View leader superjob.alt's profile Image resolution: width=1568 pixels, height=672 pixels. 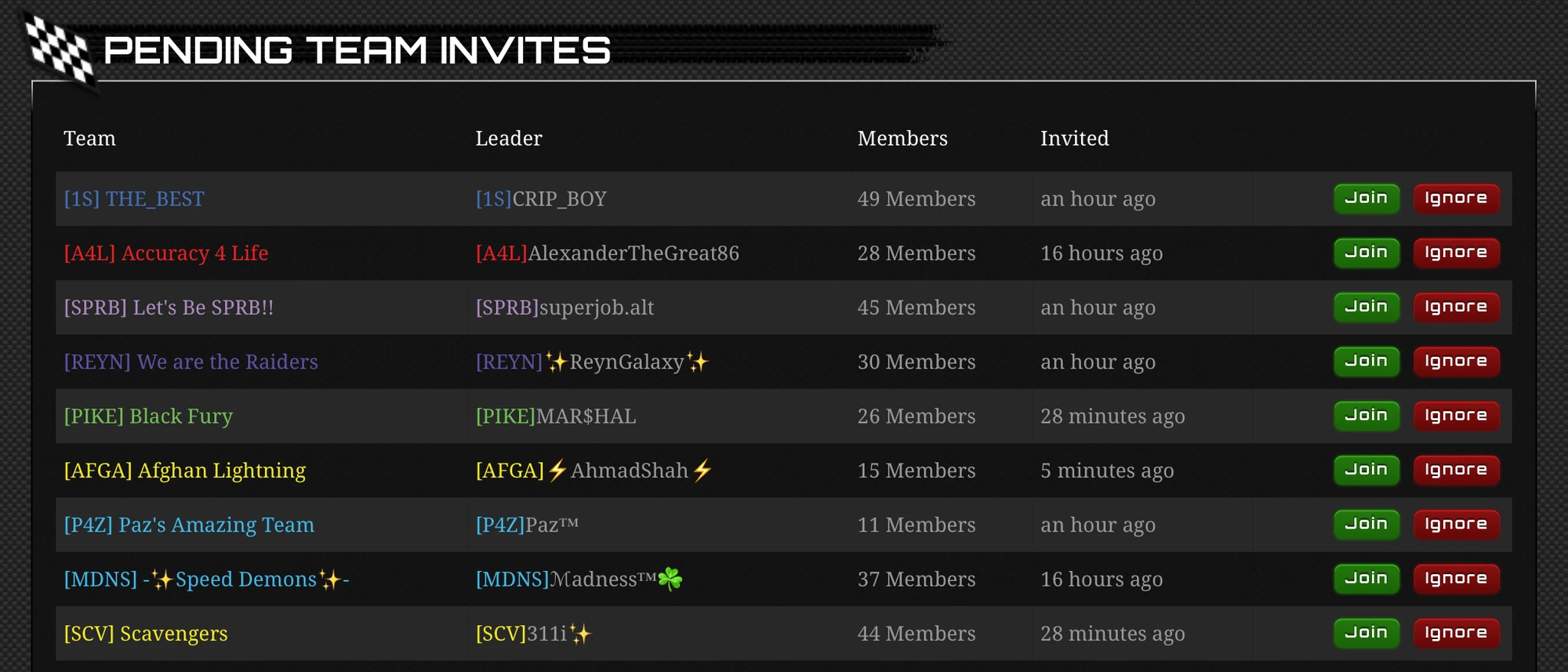567,307
